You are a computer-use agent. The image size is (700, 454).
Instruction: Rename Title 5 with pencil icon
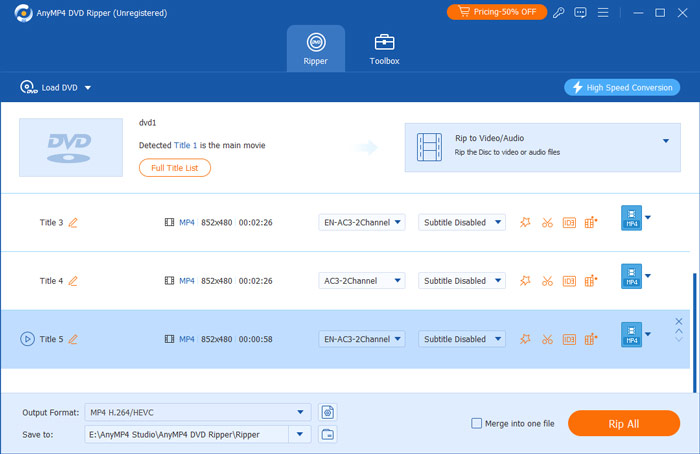tap(73, 339)
